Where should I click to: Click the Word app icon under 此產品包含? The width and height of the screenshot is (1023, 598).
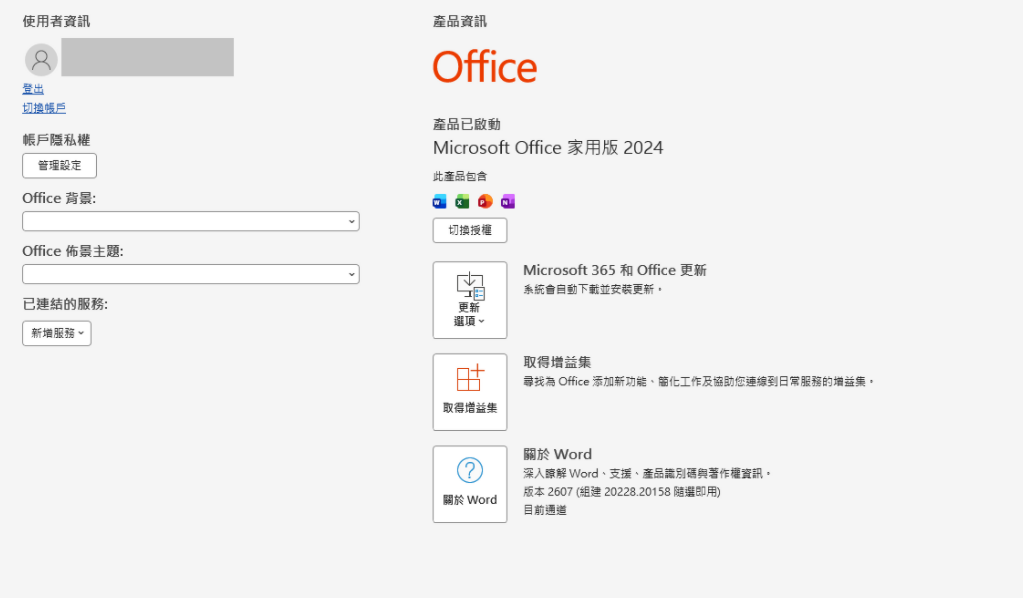click(440, 202)
